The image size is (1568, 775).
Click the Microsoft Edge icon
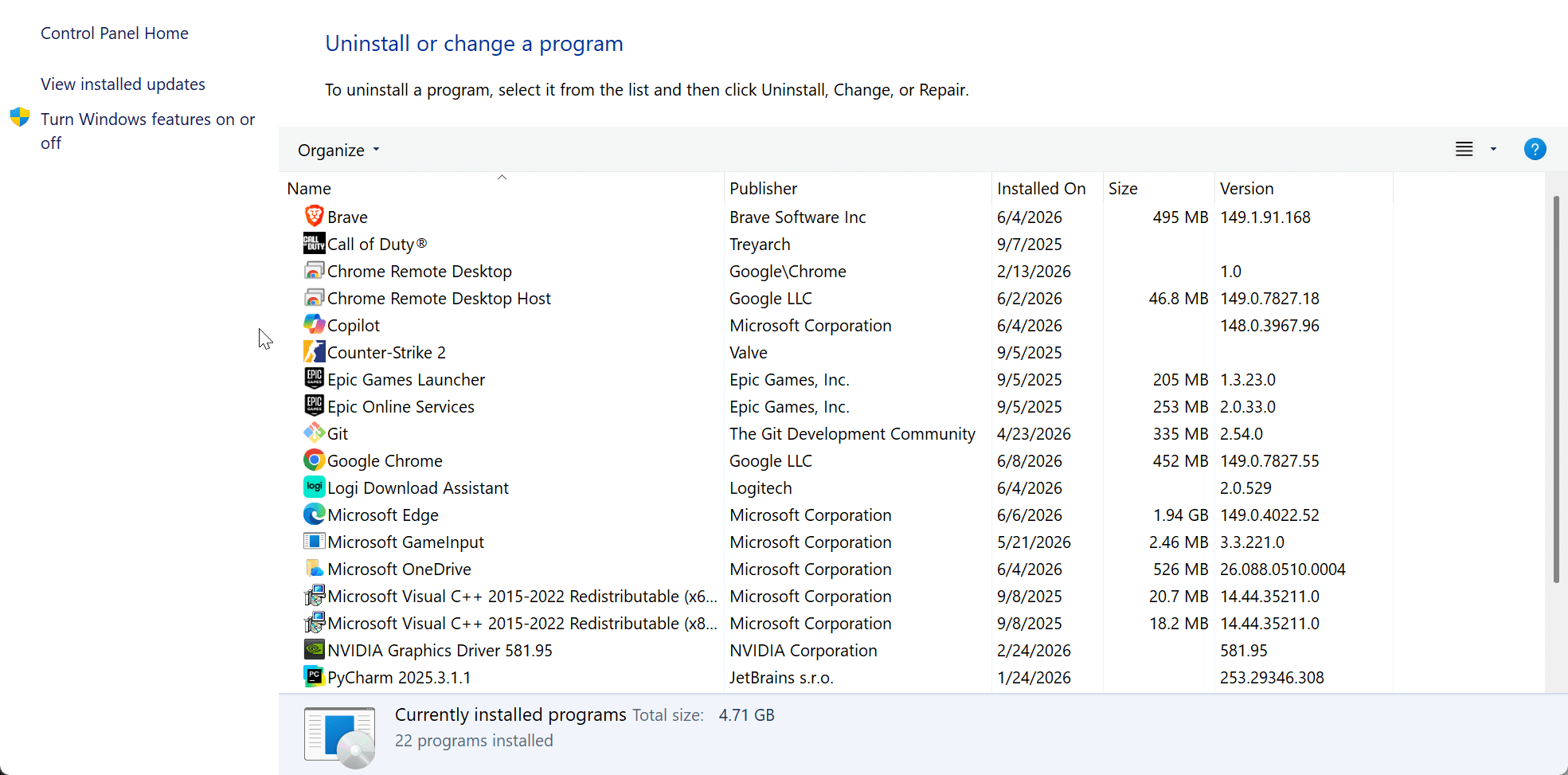pyautogui.click(x=315, y=514)
